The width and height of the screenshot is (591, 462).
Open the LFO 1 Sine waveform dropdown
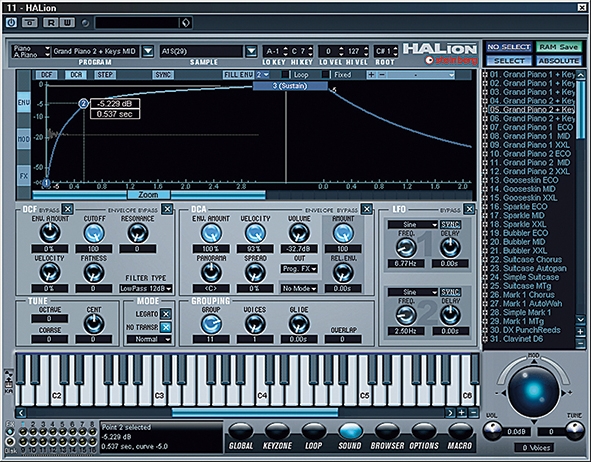413,225
